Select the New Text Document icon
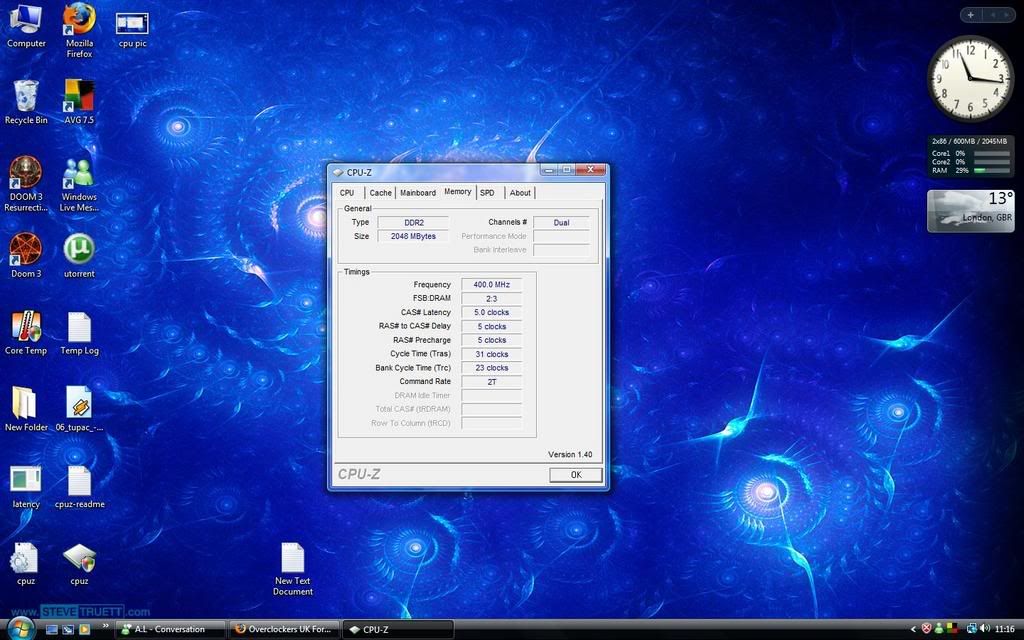 [293, 568]
